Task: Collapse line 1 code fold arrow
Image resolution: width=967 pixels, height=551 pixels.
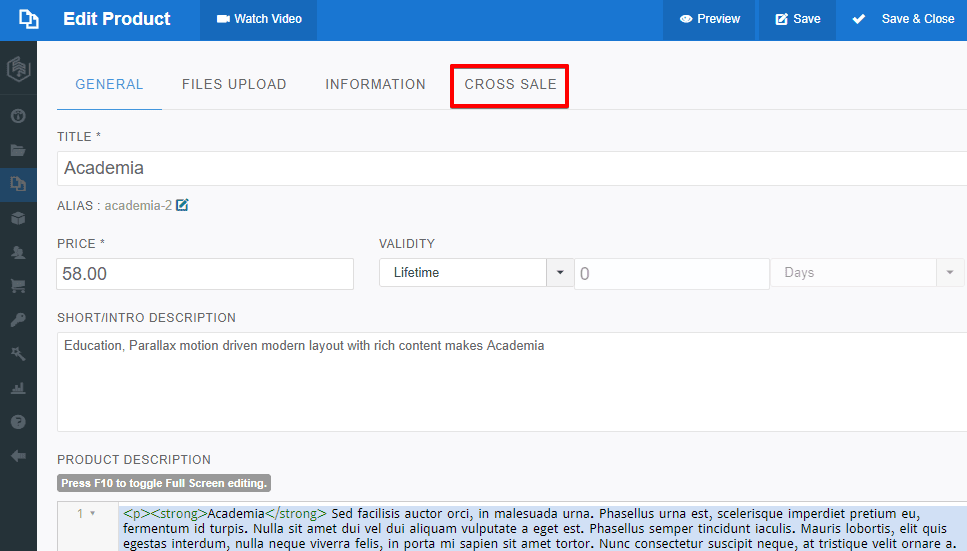Action: (x=93, y=514)
